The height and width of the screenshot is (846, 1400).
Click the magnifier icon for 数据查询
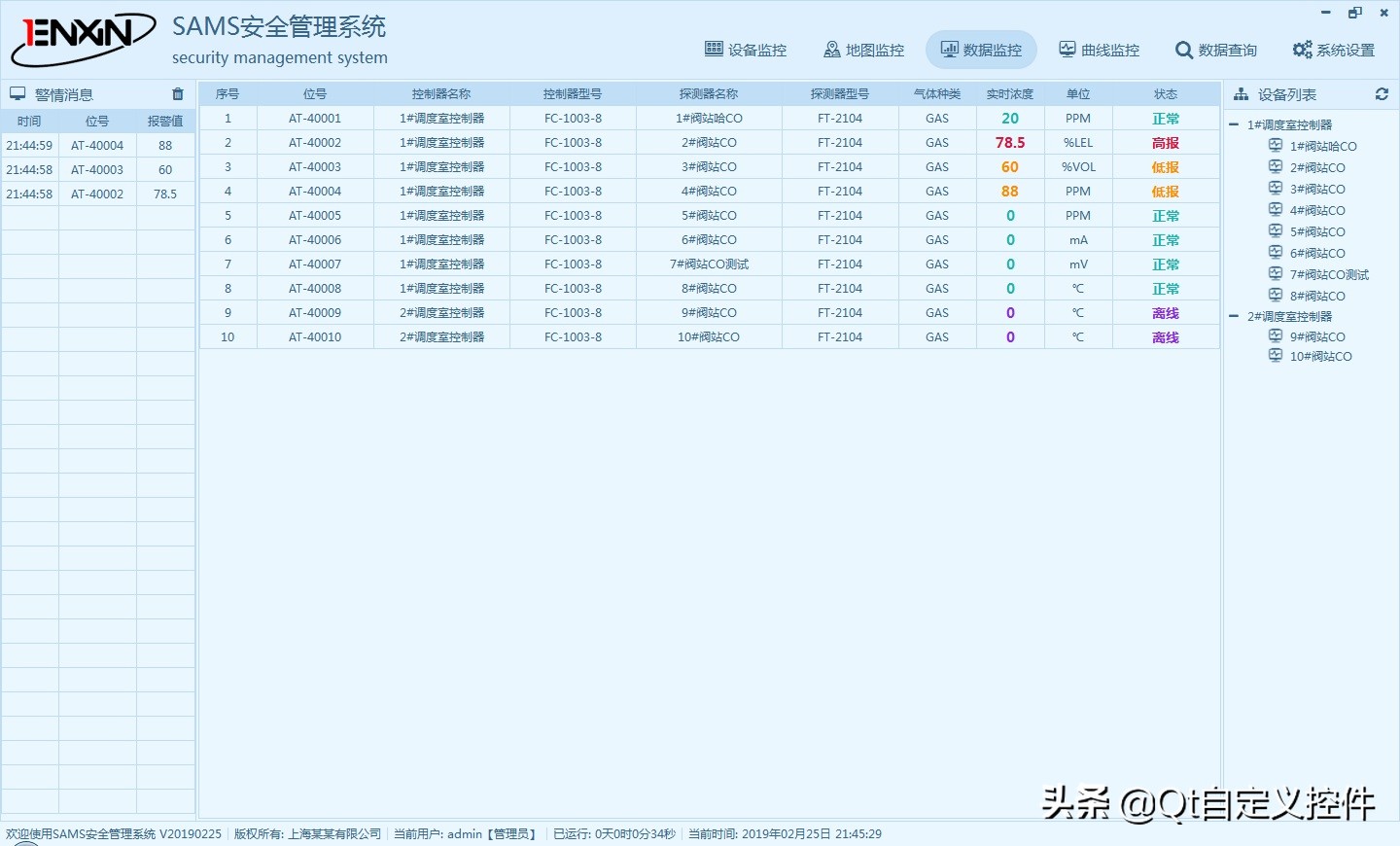coord(1183,50)
